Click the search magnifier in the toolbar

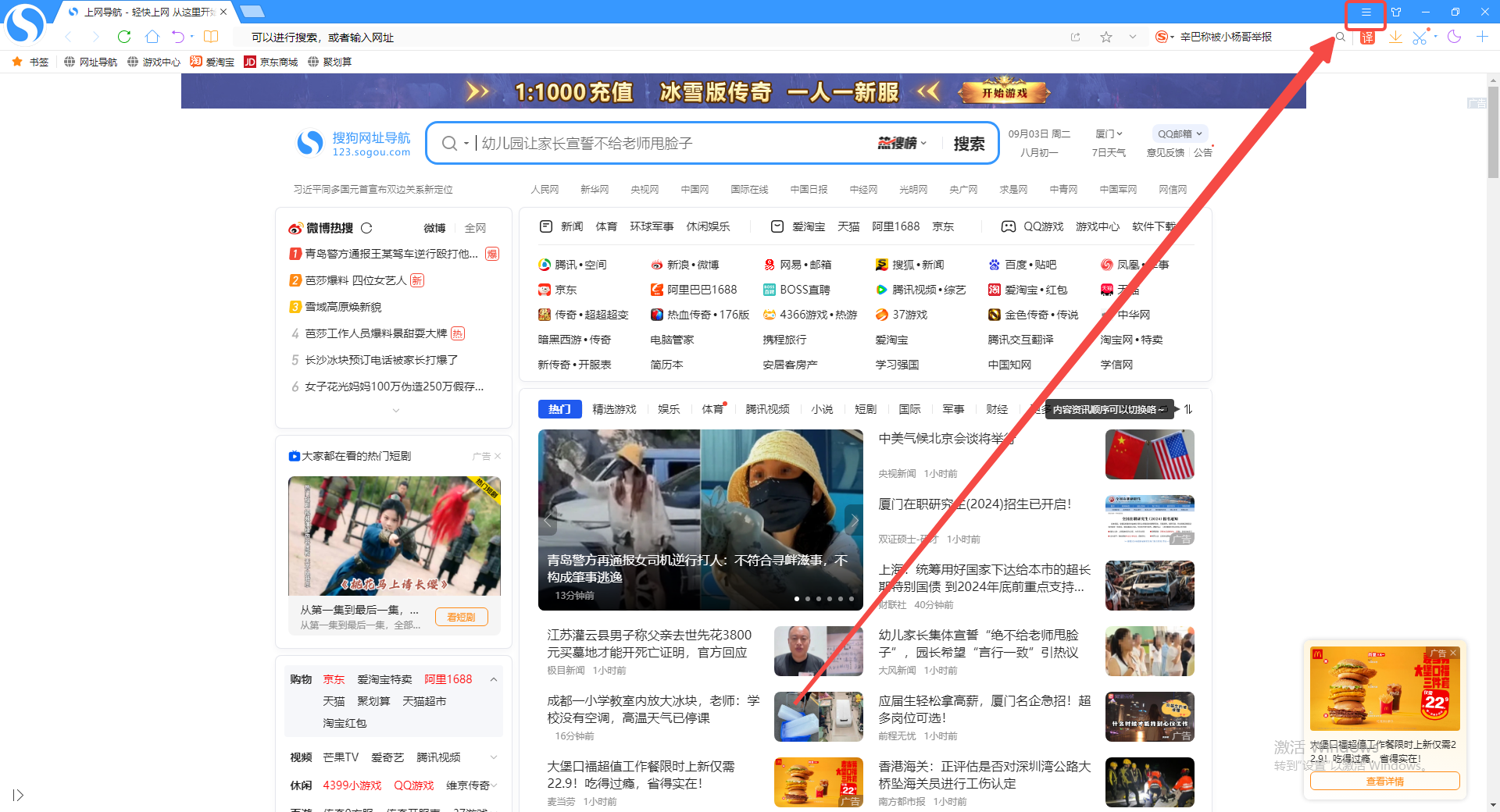coord(1340,37)
